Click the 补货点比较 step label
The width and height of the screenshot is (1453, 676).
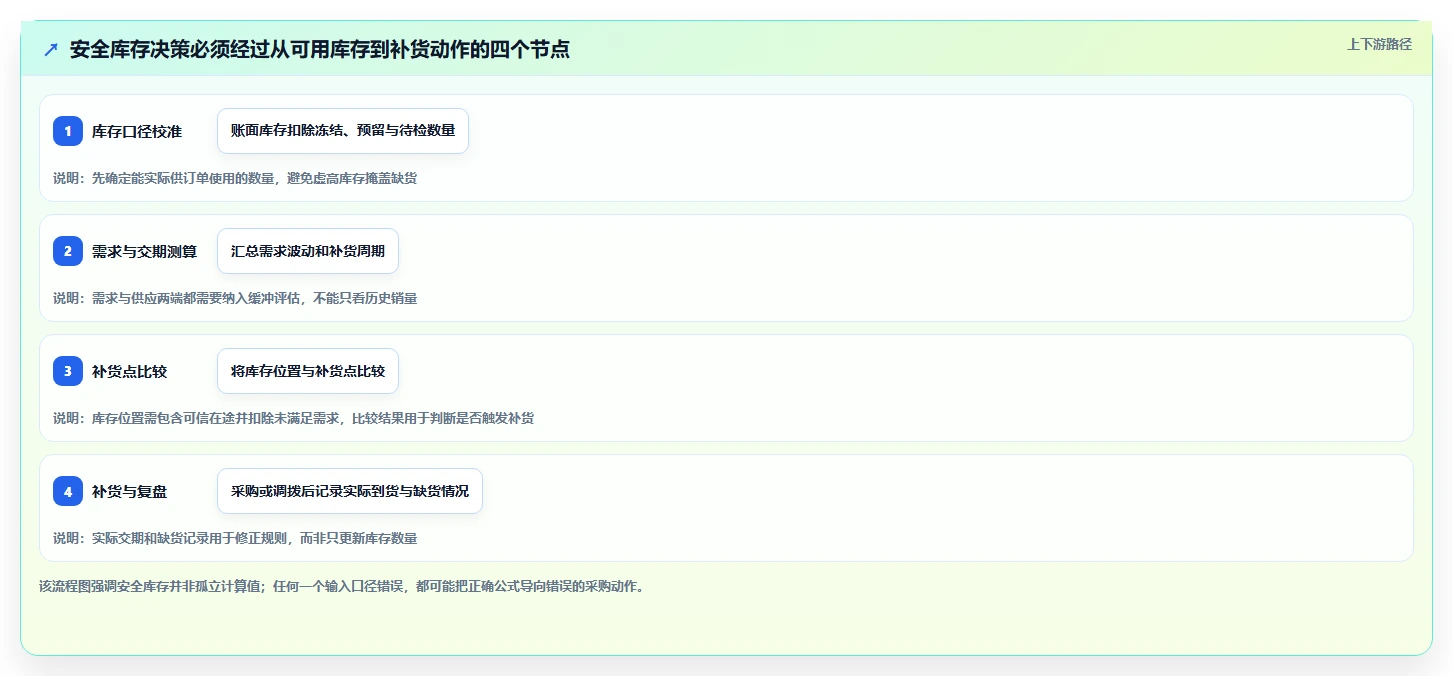[130, 371]
